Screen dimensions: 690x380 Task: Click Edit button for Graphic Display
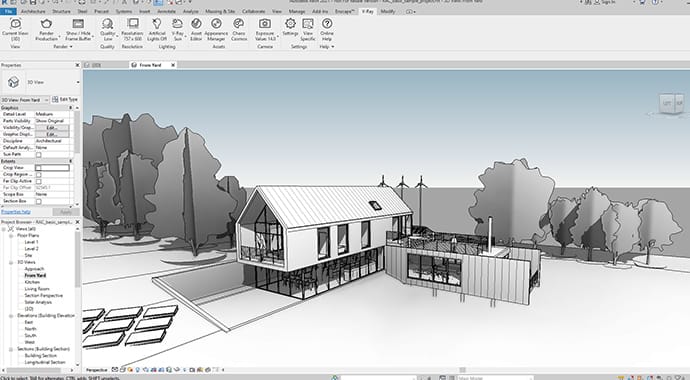coord(52,134)
